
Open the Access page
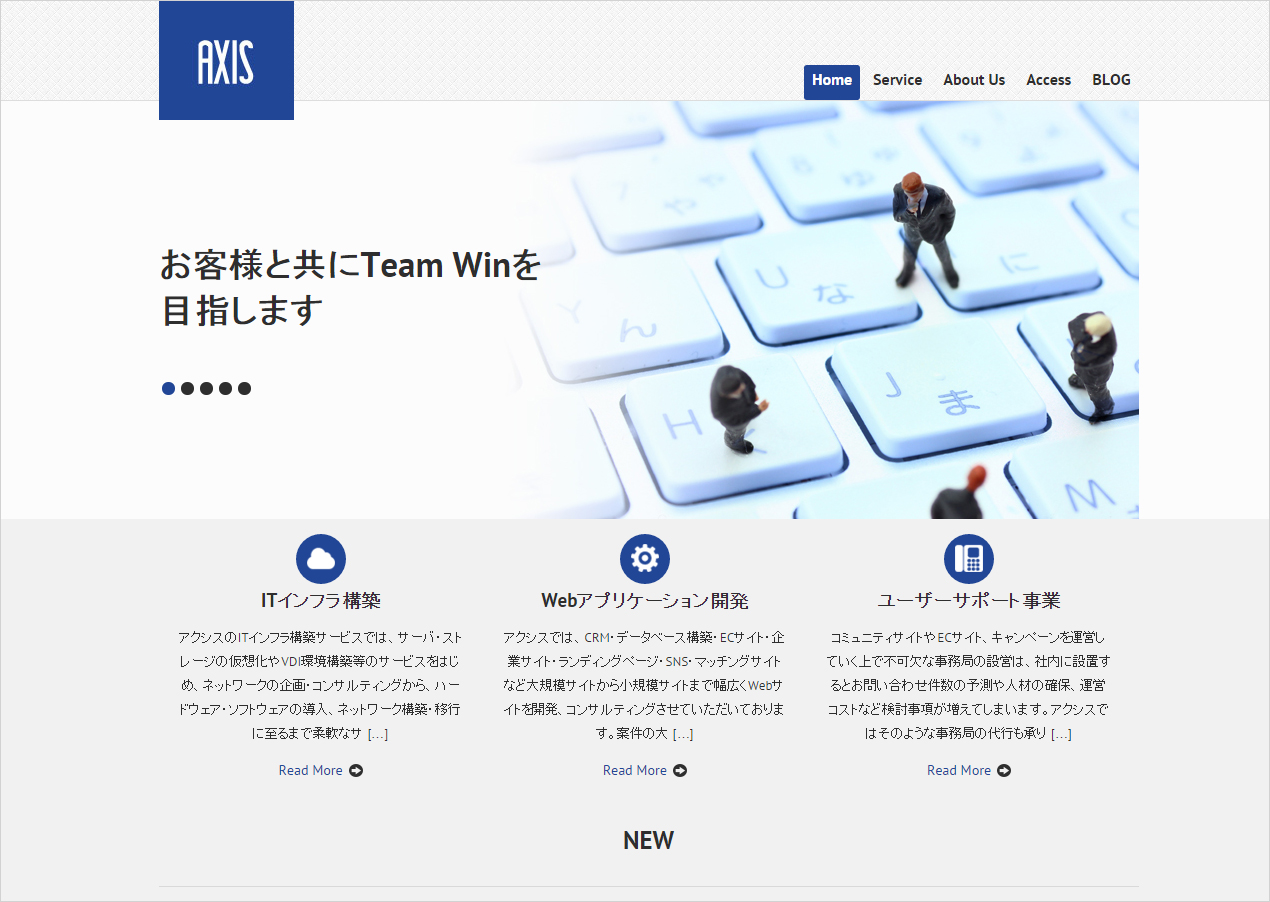click(1048, 81)
